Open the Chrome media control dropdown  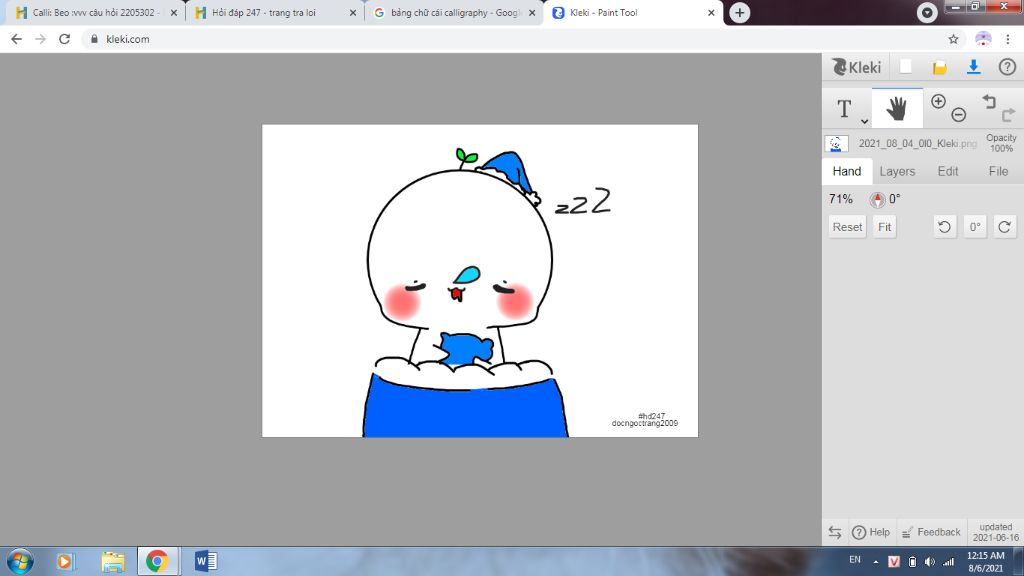(x=927, y=12)
